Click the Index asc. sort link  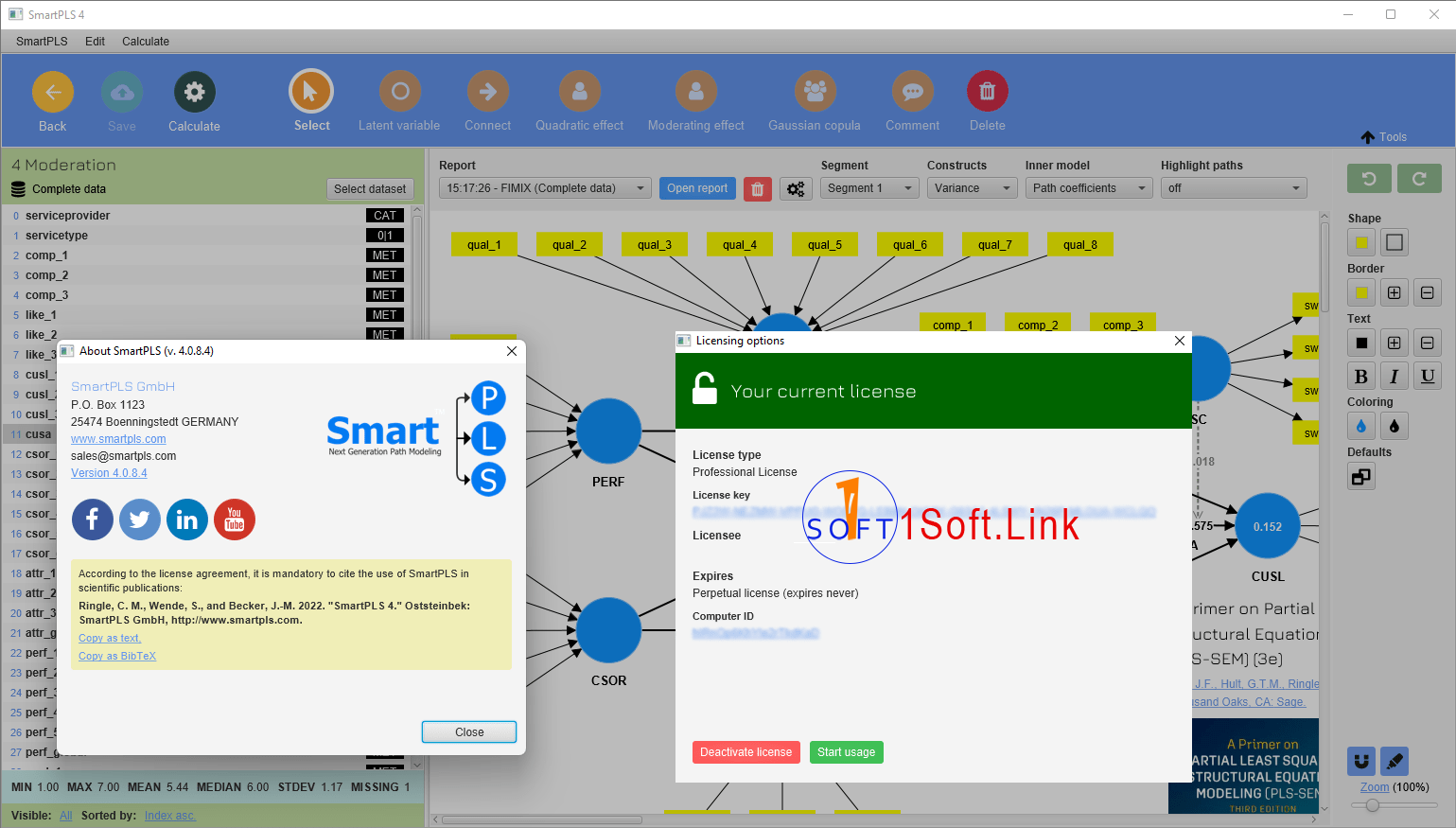170,816
